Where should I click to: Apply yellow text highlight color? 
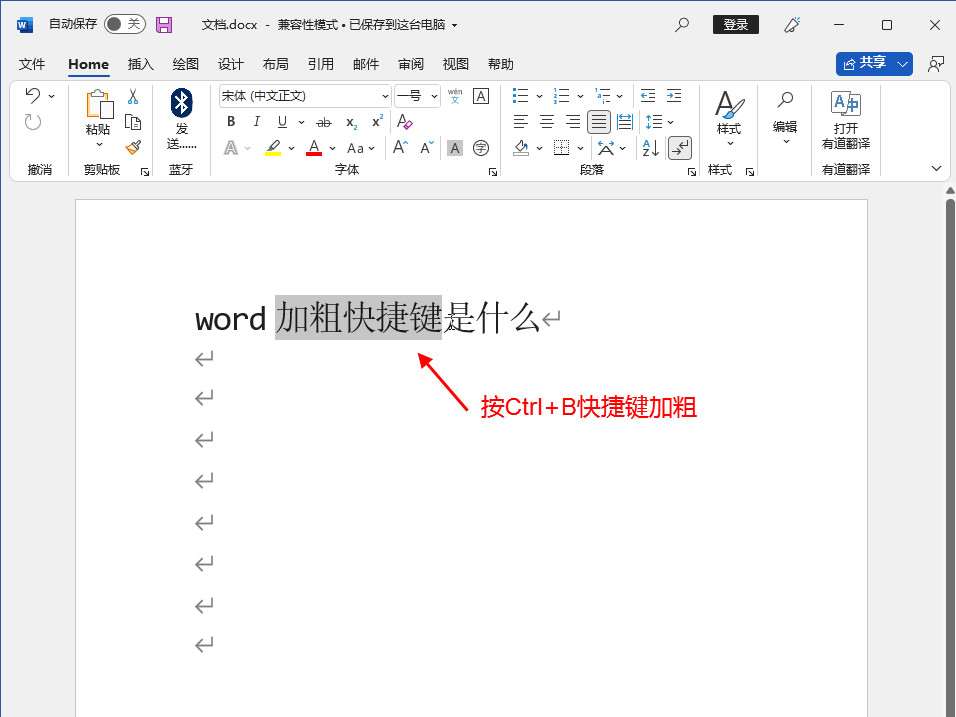tap(273, 148)
